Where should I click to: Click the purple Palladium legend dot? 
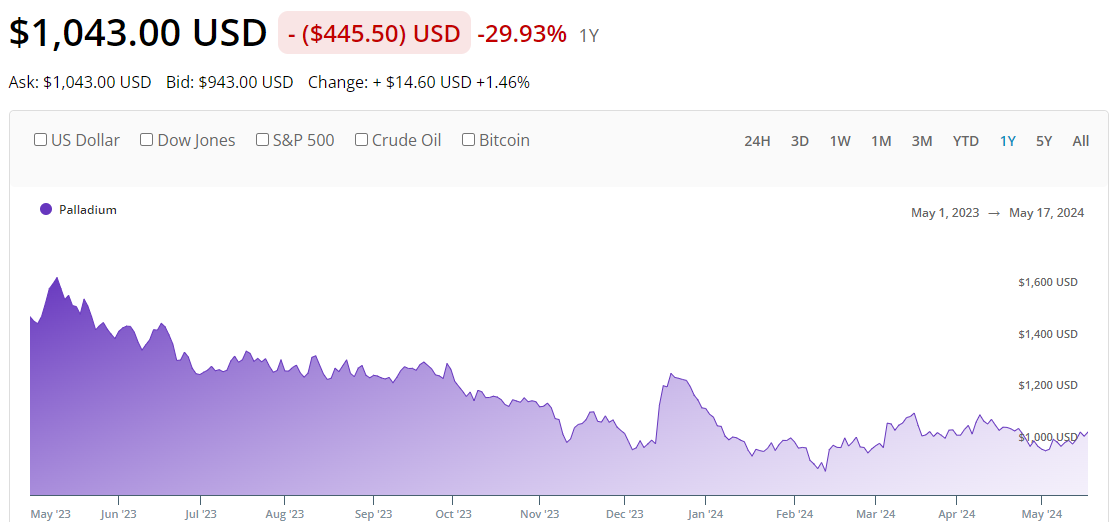(x=46, y=209)
